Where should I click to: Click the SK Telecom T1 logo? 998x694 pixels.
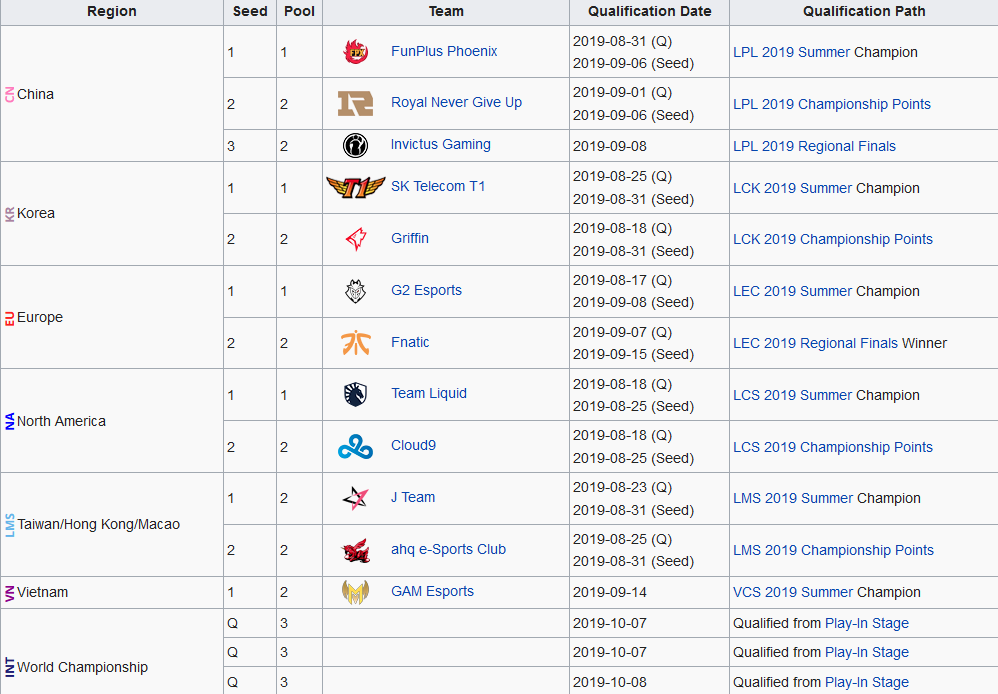point(355,187)
